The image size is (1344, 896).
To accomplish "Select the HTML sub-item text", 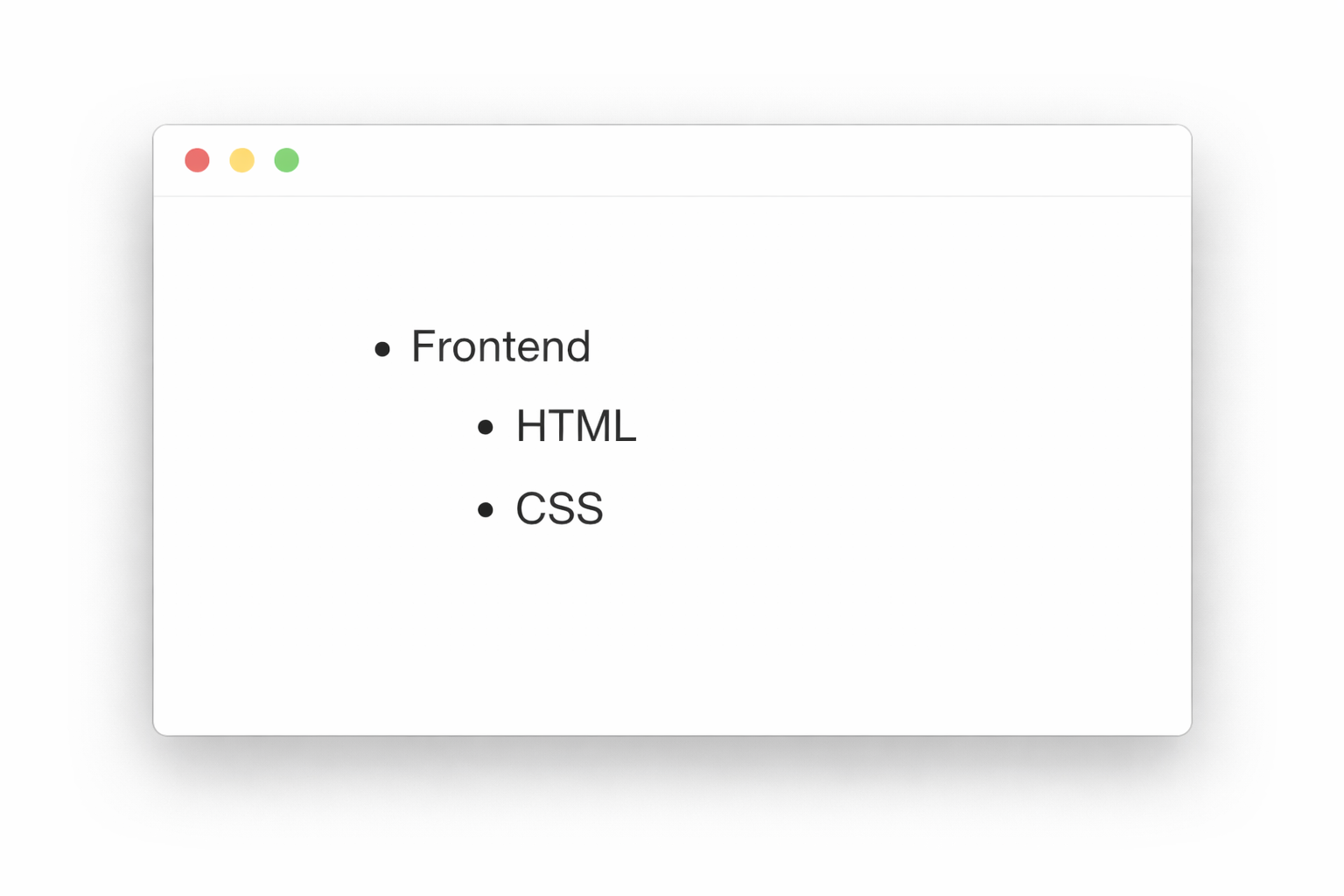I will coord(576,426).
